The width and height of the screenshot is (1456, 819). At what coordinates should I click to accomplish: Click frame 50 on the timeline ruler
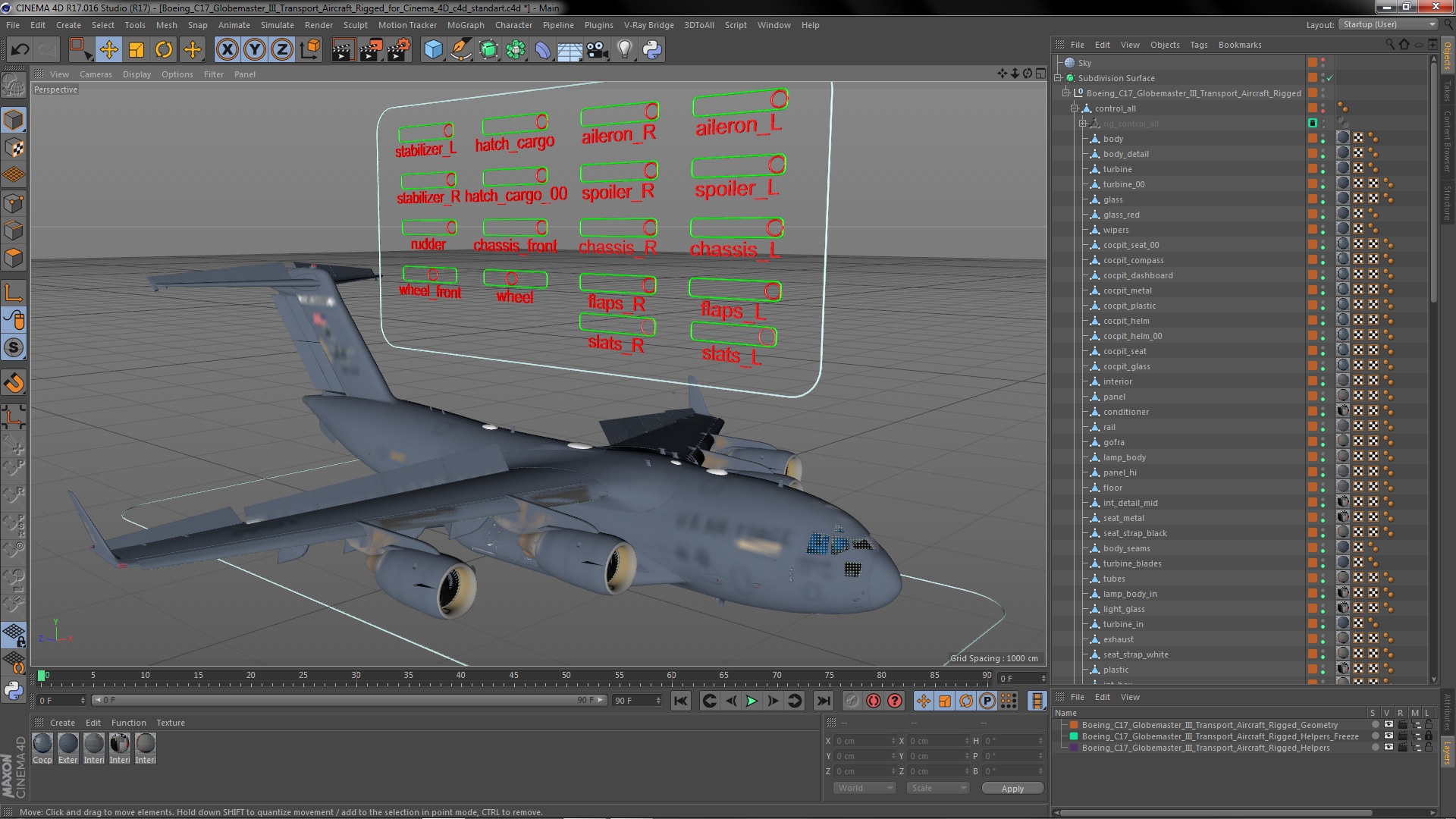tap(566, 675)
